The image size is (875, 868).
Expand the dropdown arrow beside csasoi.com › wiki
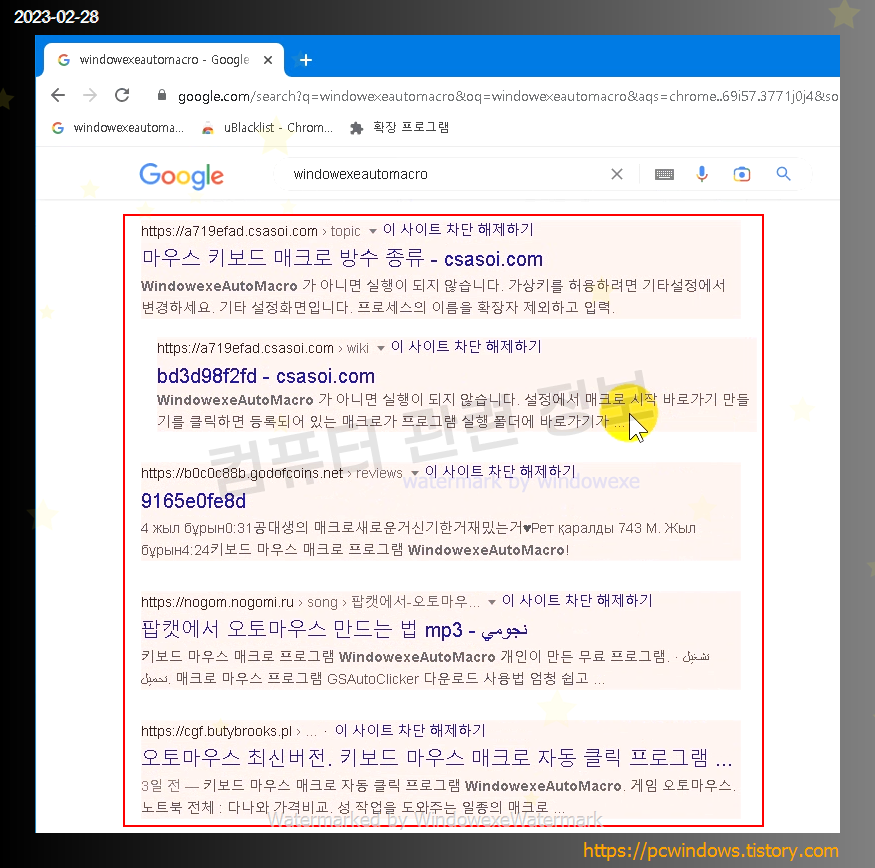click(381, 348)
